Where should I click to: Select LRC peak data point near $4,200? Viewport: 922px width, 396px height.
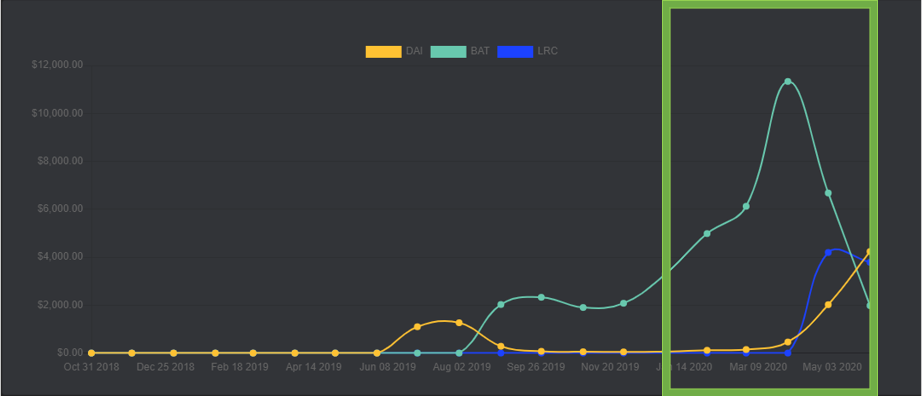pyautogui.click(x=828, y=252)
